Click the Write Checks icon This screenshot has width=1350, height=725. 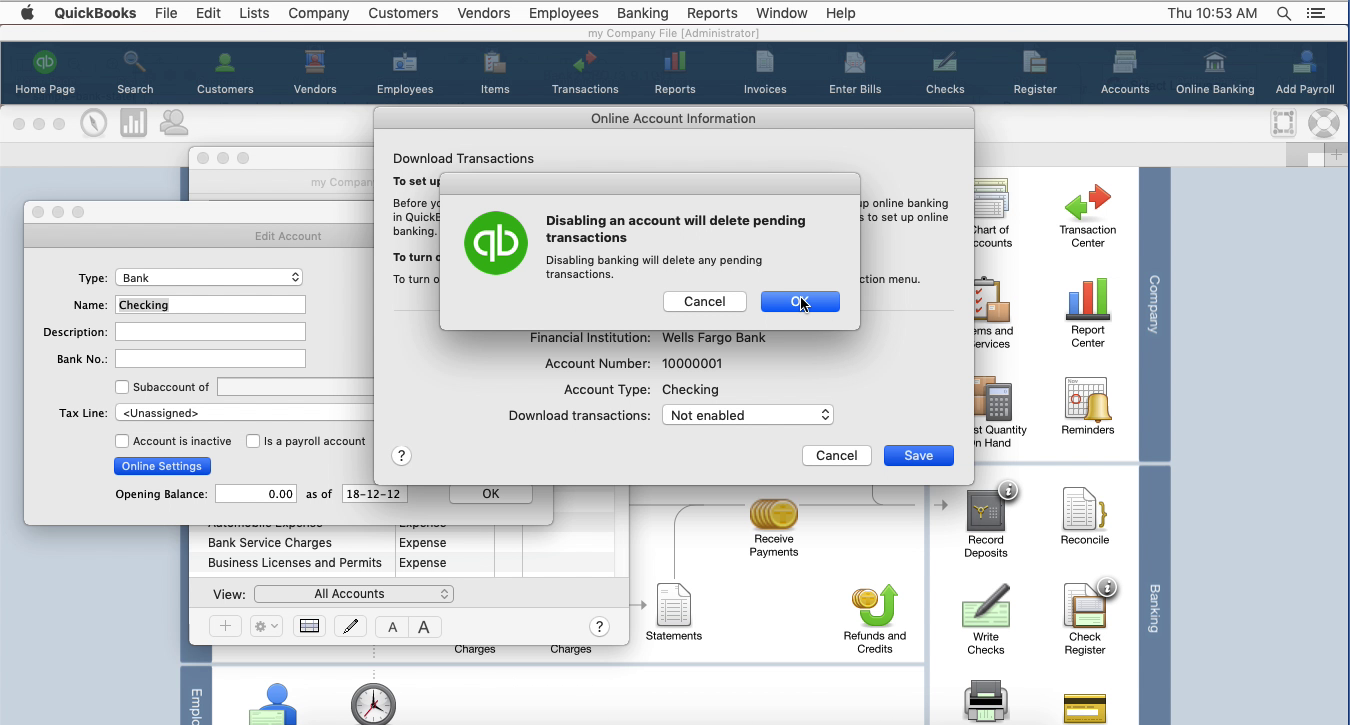click(x=986, y=620)
